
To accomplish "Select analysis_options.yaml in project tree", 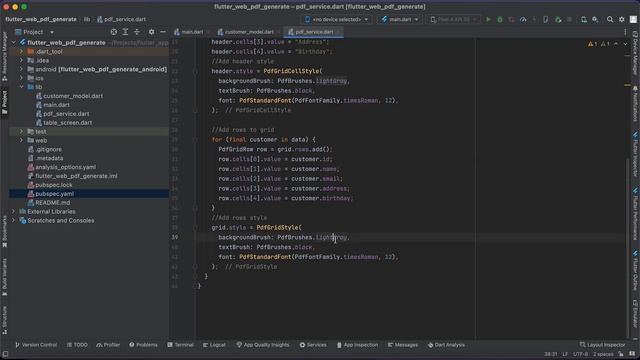I will click(x=65, y=167).
